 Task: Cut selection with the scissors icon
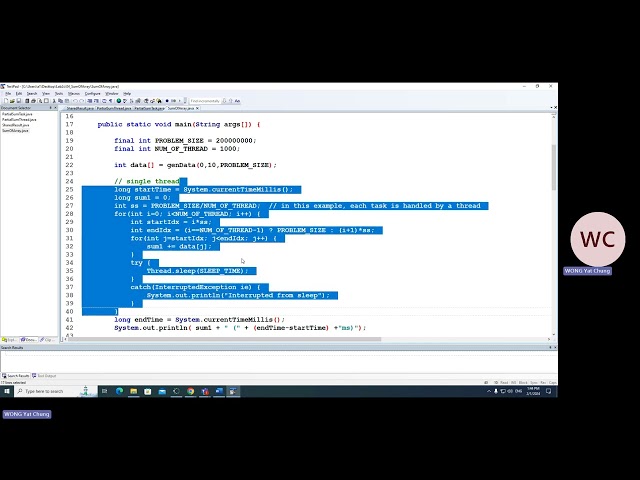click(54, 101)
